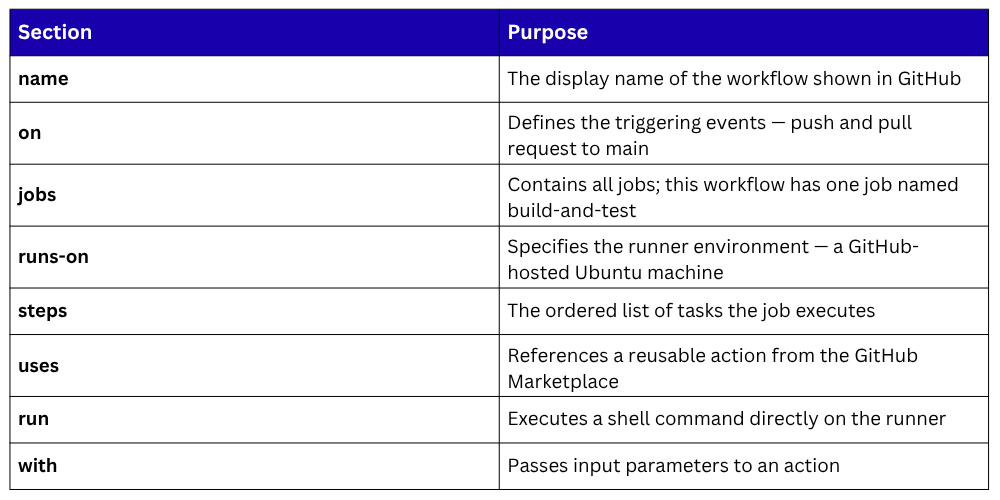Select the 'on' section cell
The height and width of the screenshot is (500, 1000).
click(x=30, y=132)
